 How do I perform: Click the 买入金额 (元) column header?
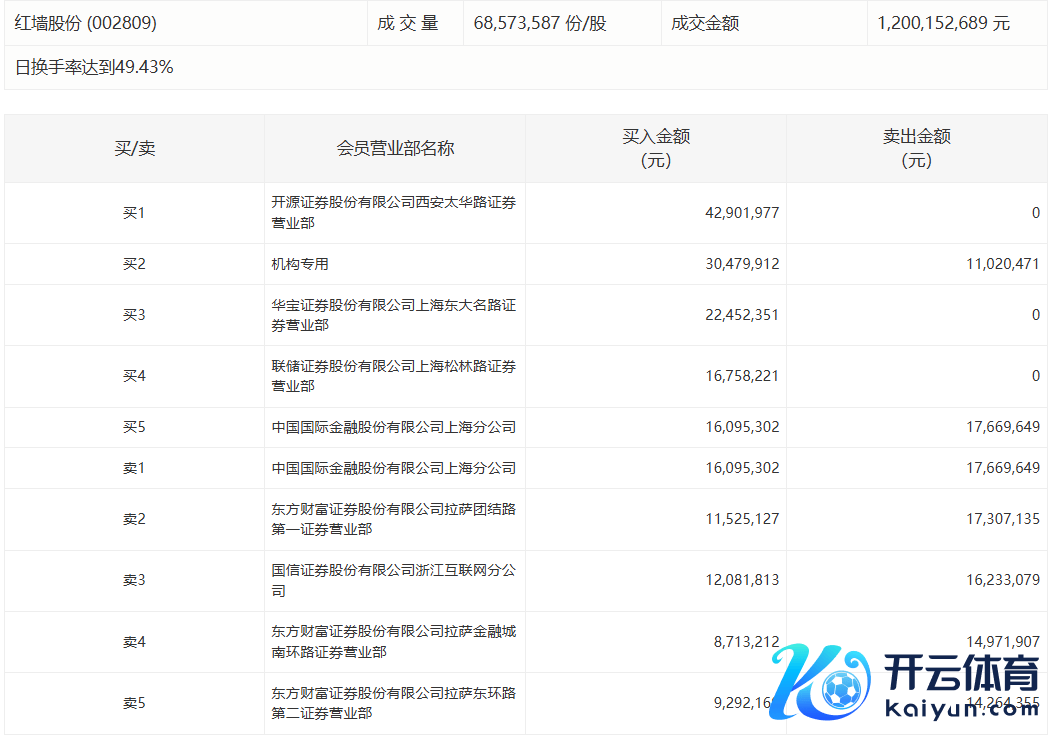656,148
